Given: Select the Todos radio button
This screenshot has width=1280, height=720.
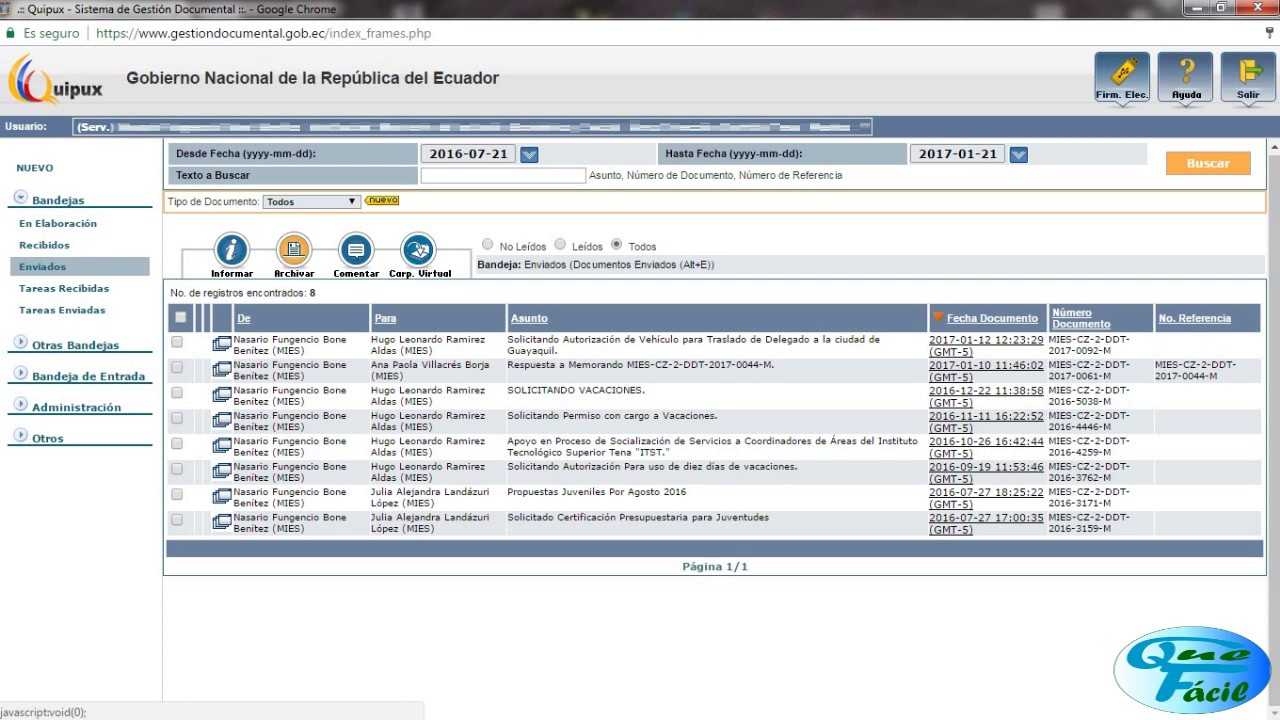Looking at the screenshot, I should (616, 244).
